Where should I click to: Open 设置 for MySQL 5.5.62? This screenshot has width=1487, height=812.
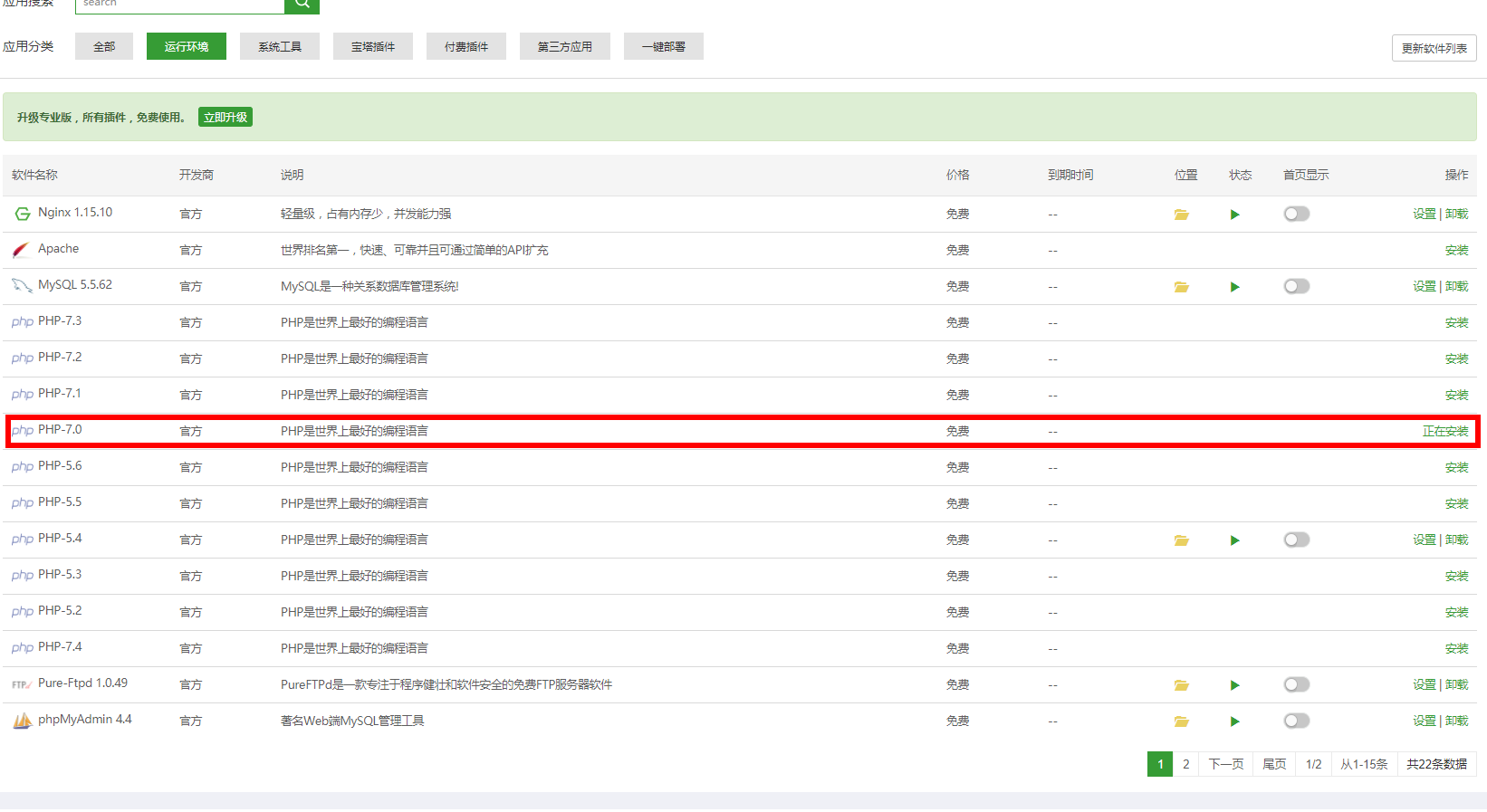click(1425, 286)
